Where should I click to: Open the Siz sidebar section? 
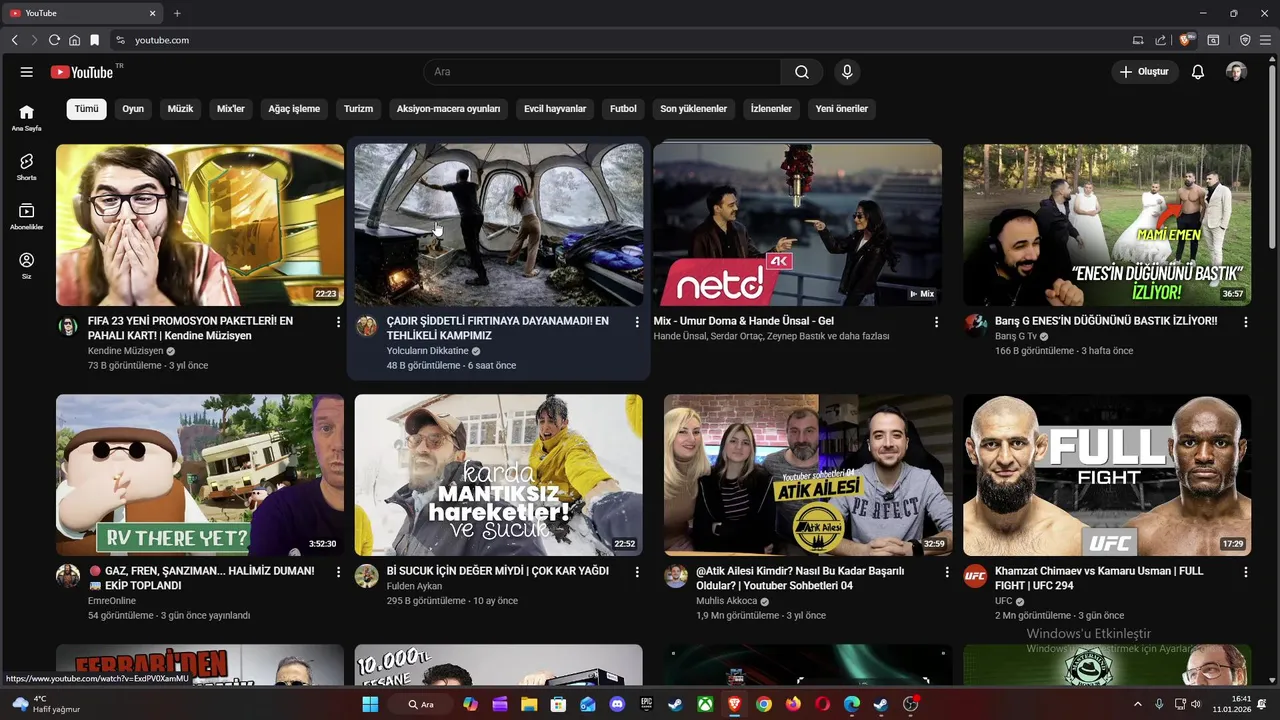coord(27,265)
